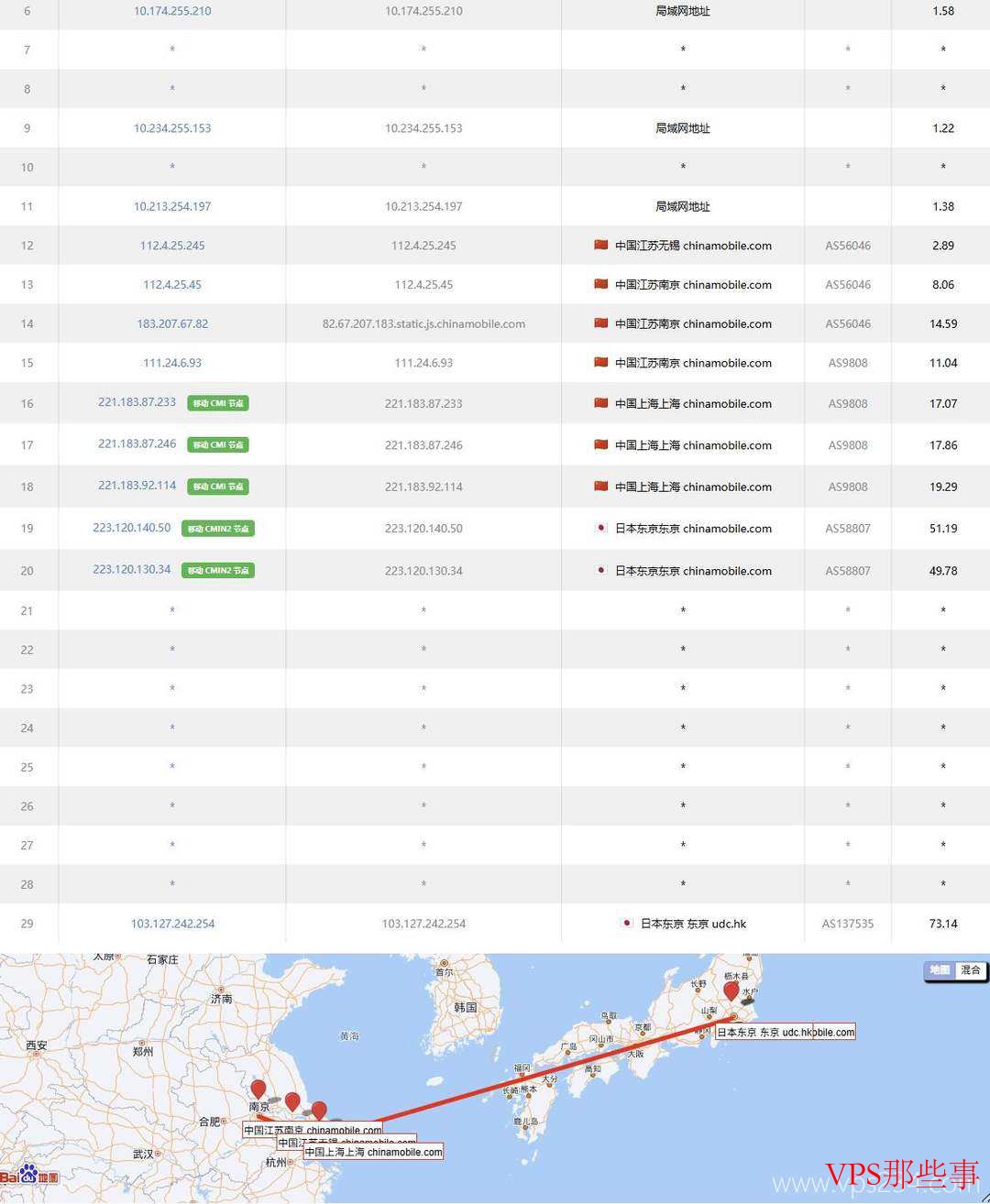This screenshot has height=1204, width=990.
Task: Click the China flag in the 221.183.92.114 row
Action: (601, 486)
